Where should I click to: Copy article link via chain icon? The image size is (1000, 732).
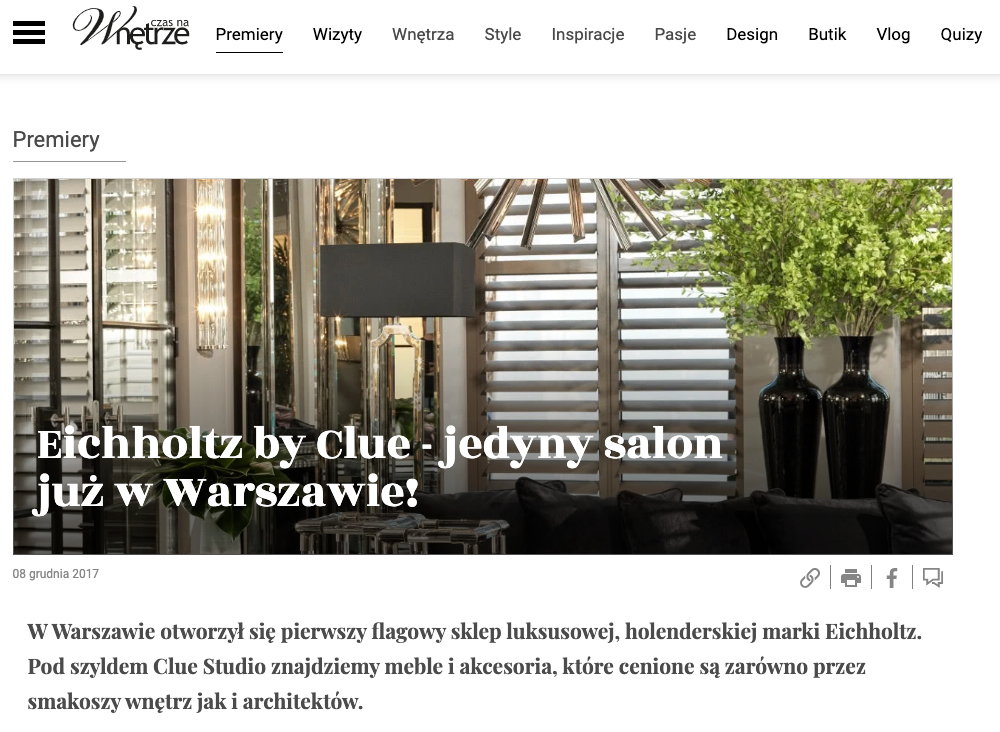[810, 578]
